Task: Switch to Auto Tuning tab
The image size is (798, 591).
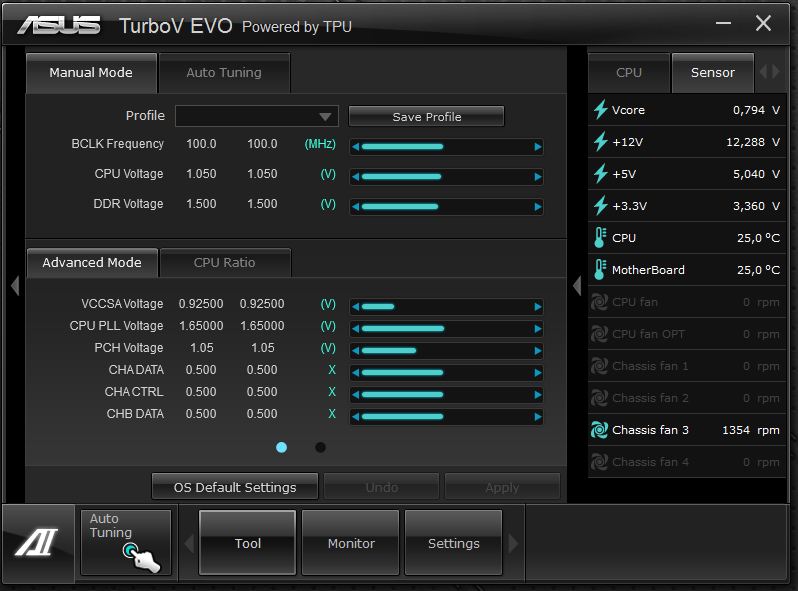Action: (224, 73)
